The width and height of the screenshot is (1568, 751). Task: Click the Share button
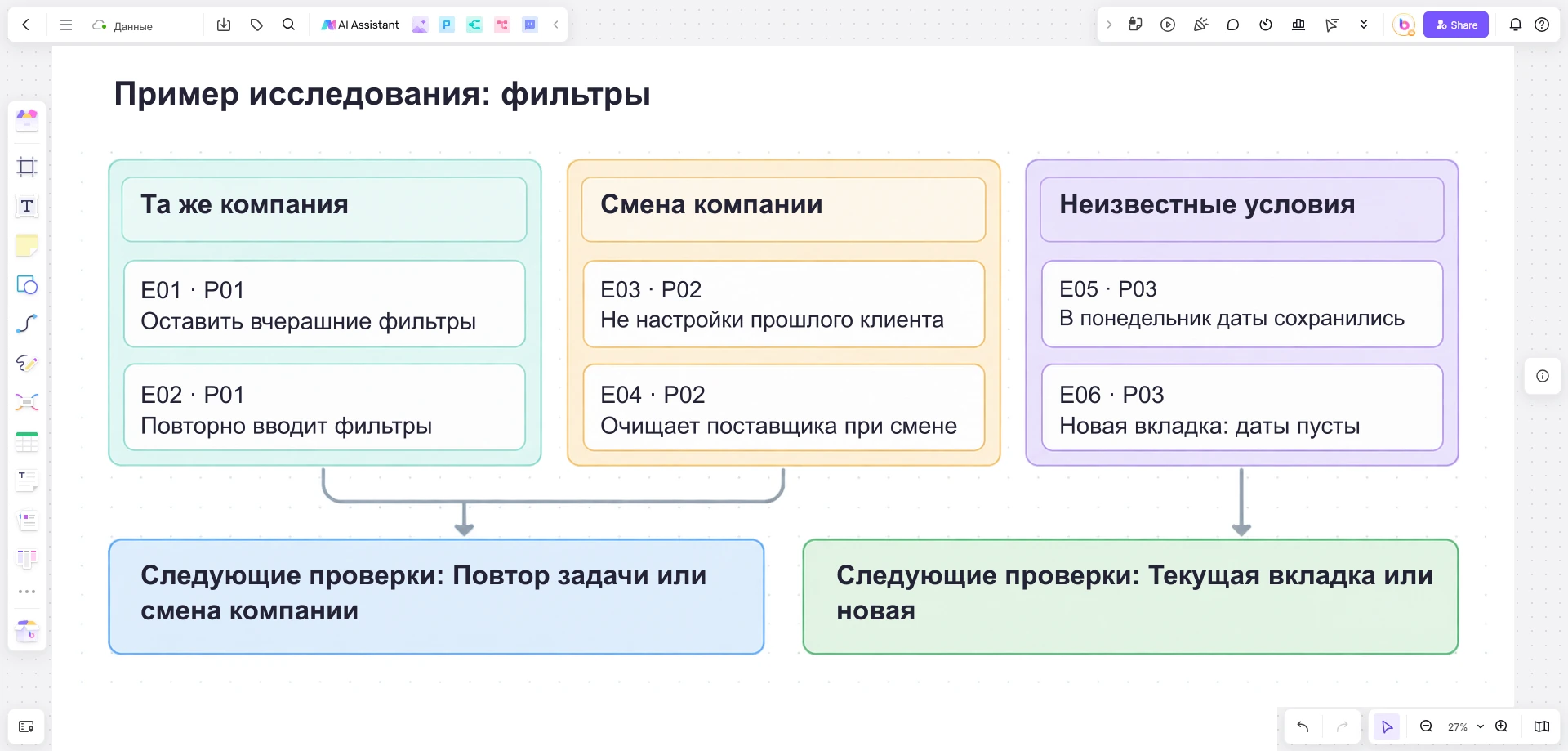pos(1456,25)
